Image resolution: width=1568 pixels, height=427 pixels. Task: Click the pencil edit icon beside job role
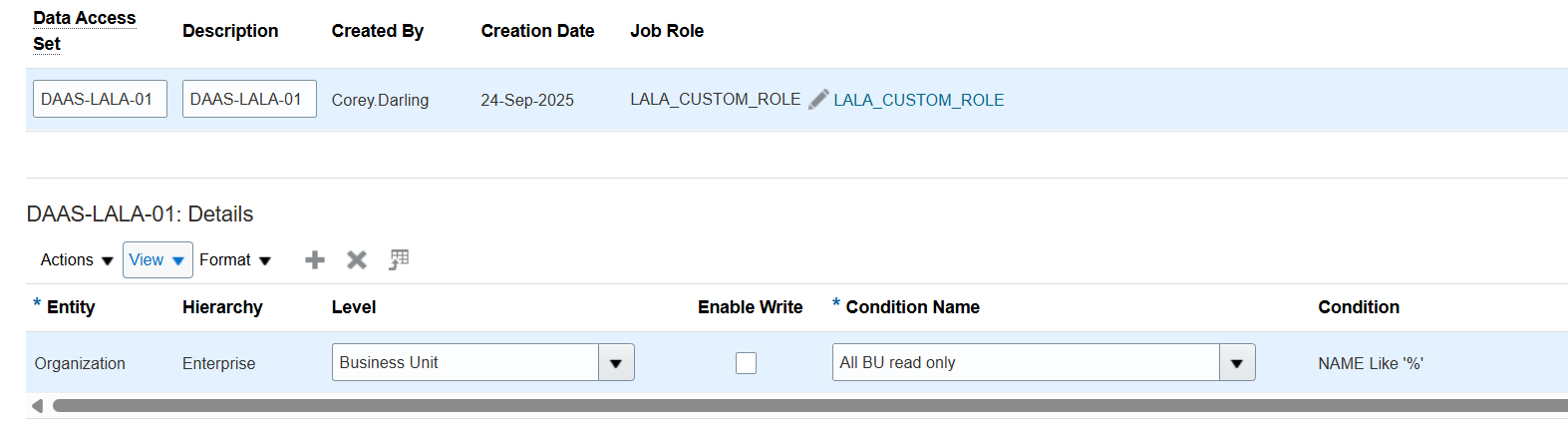pyautogui.click(x=818, y=100)
